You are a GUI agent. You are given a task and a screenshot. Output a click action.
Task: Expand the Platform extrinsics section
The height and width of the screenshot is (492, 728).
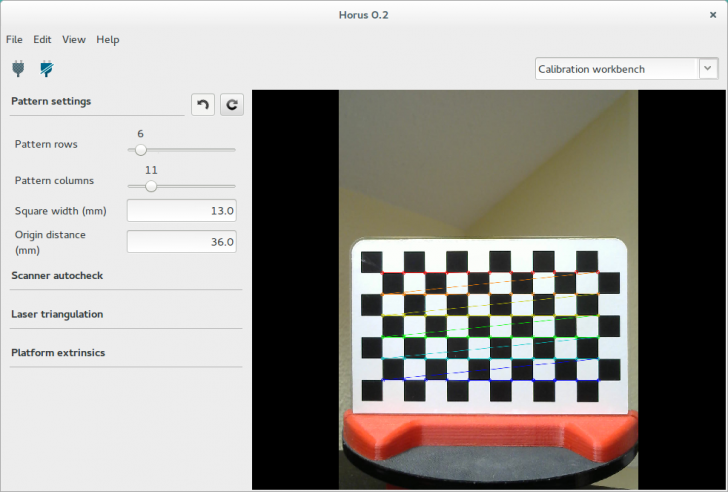[x=58, y=353]
